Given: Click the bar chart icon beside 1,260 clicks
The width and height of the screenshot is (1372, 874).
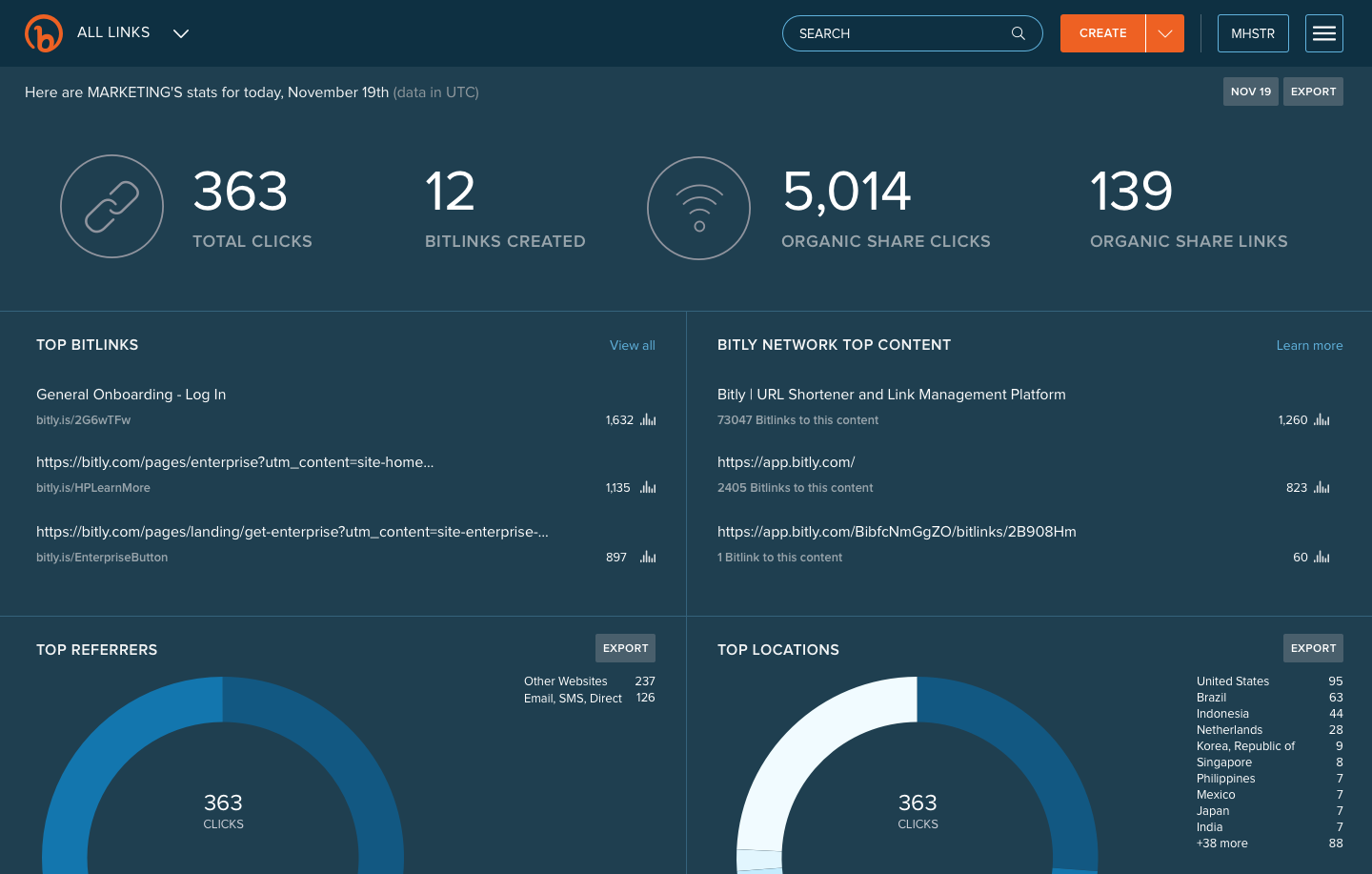Looking at the screenshot, I should [1320, 419].
